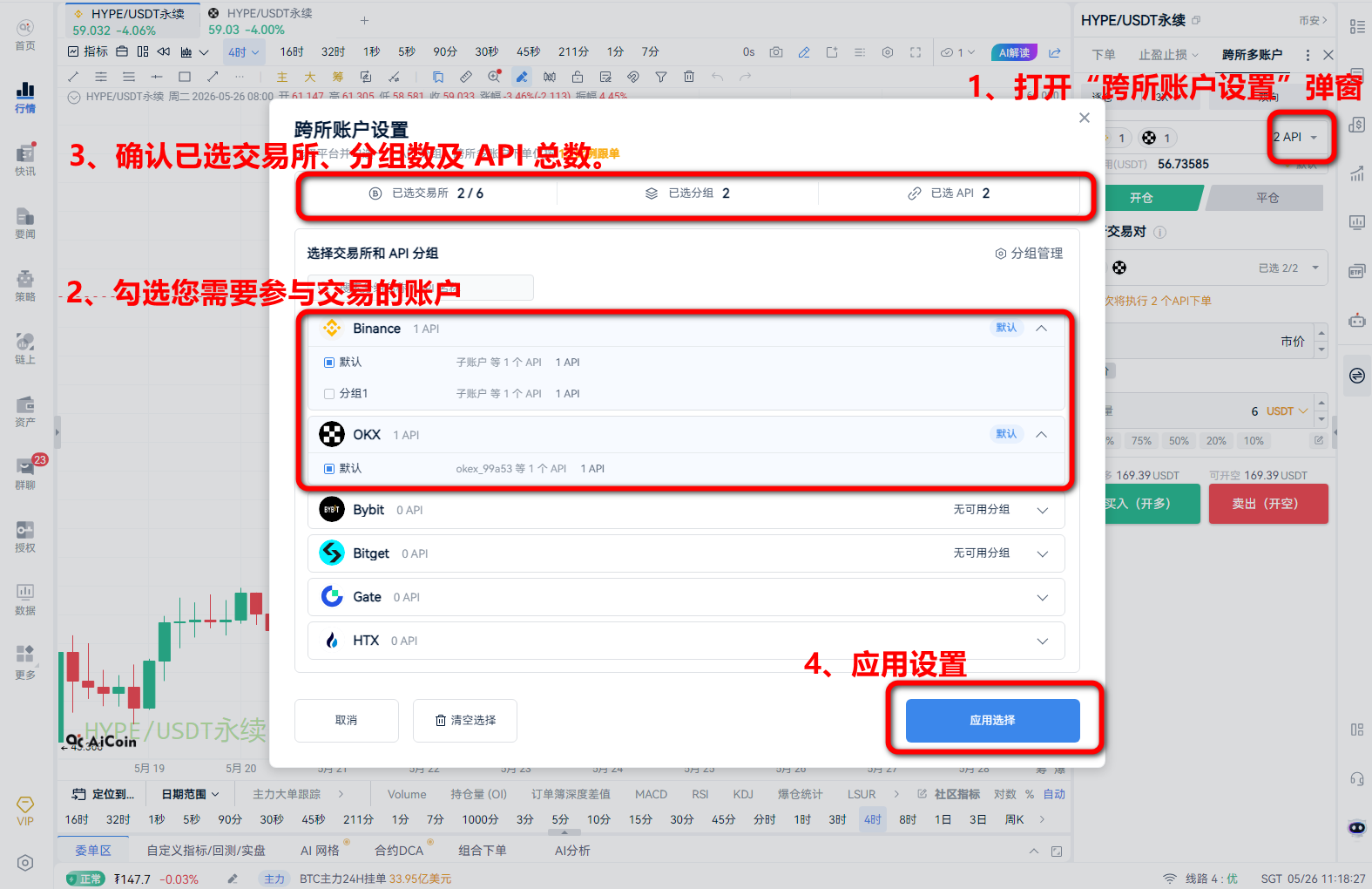The image size is (1372, 889).
Task: Click the filter funnel tool icon
Action: coord(661,77)
